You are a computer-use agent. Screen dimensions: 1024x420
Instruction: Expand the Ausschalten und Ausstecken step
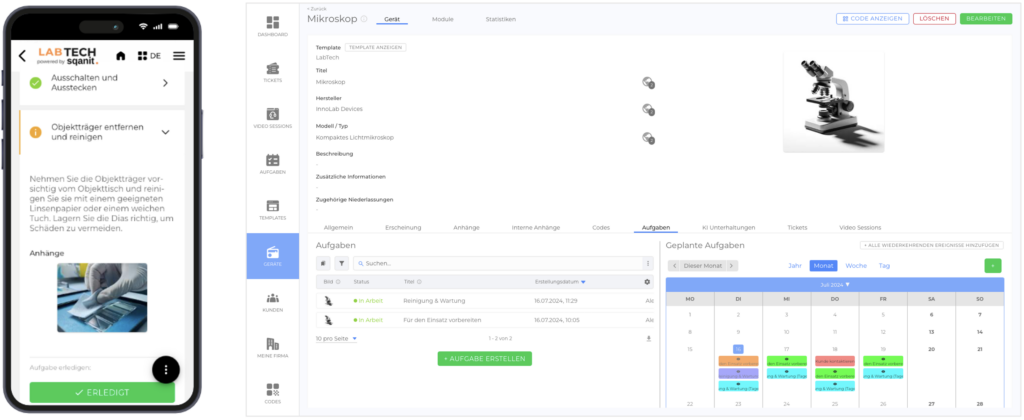click(x=165, y=84)
